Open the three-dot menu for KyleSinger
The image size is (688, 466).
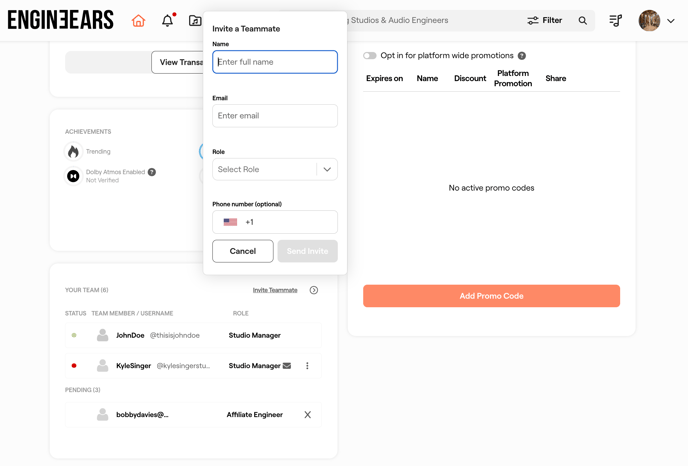307,366
